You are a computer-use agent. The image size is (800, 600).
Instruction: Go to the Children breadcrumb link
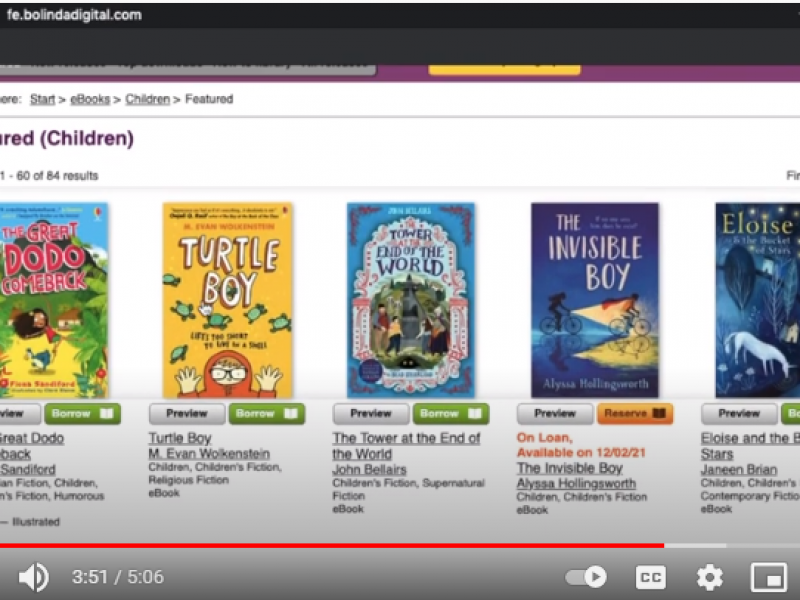(x=147, y=99)
